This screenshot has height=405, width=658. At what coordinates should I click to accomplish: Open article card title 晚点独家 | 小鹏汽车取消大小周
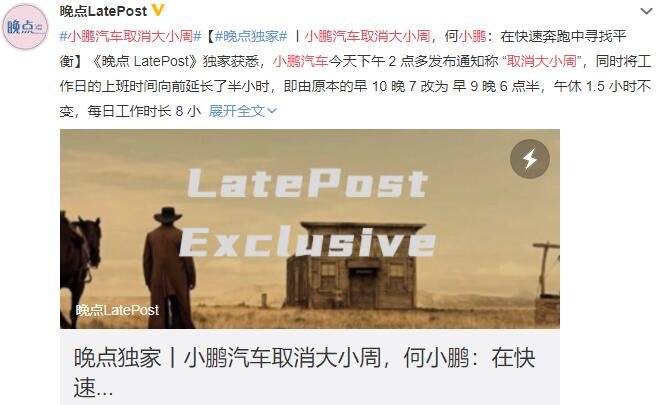(x=305, y=358)
